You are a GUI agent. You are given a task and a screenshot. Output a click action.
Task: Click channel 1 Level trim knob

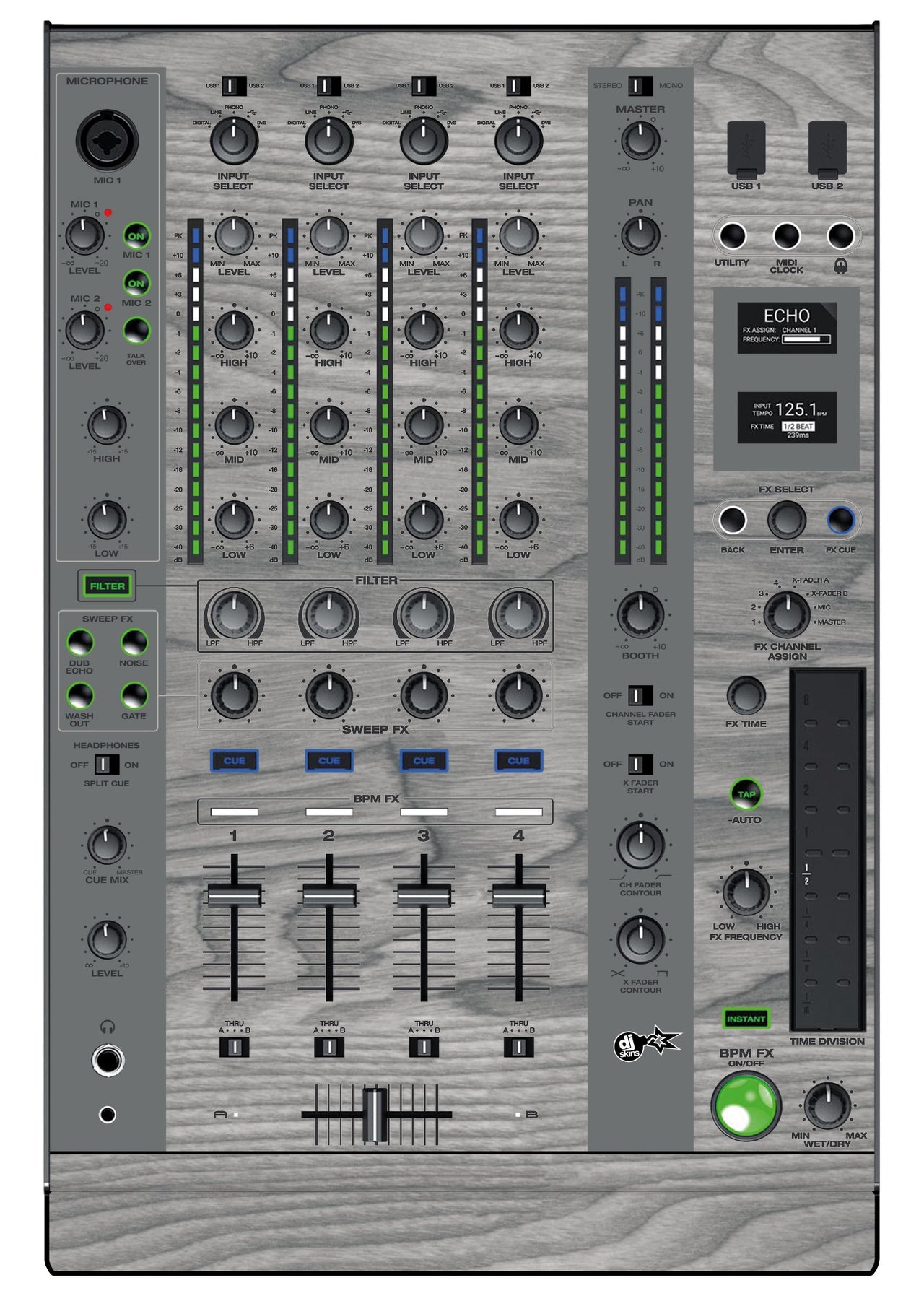(x=234, y=235)
